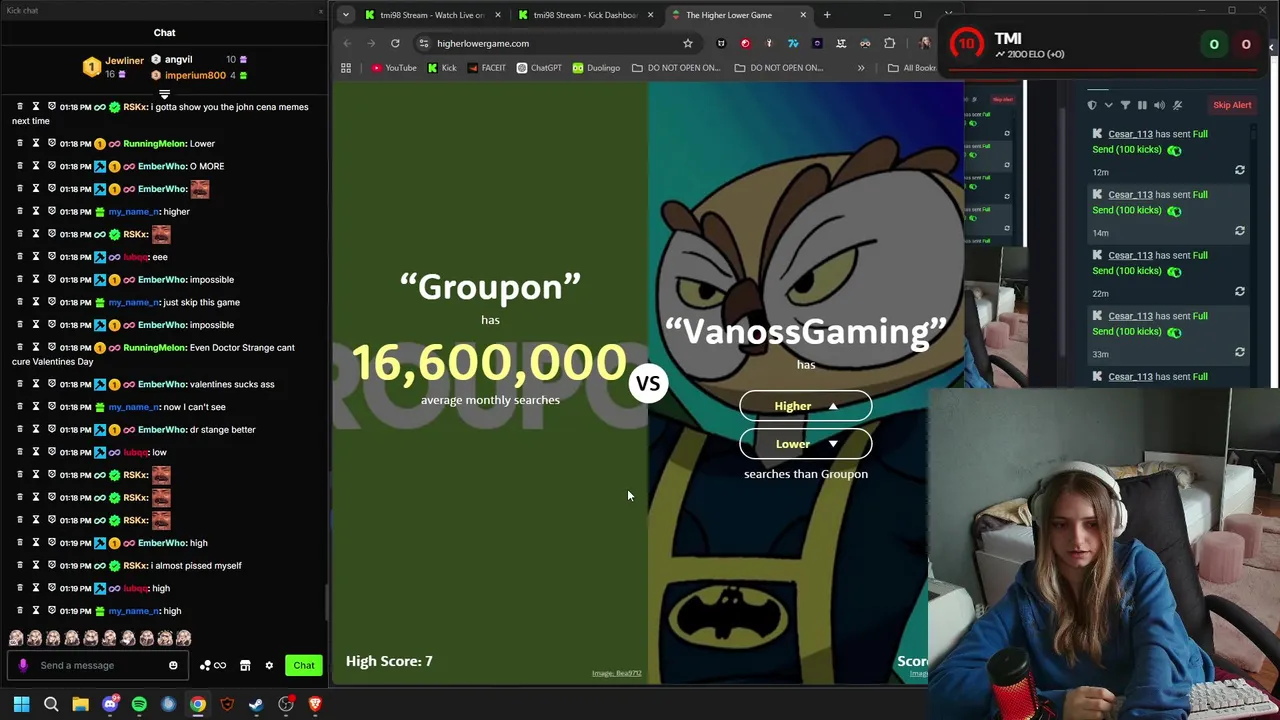Open File Explorer from the taskbar
The height and width of the screenshot is (720, 1280).
coord(80,704)
